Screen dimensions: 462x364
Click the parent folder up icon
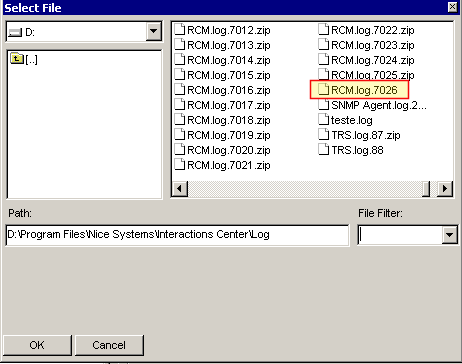17,59
